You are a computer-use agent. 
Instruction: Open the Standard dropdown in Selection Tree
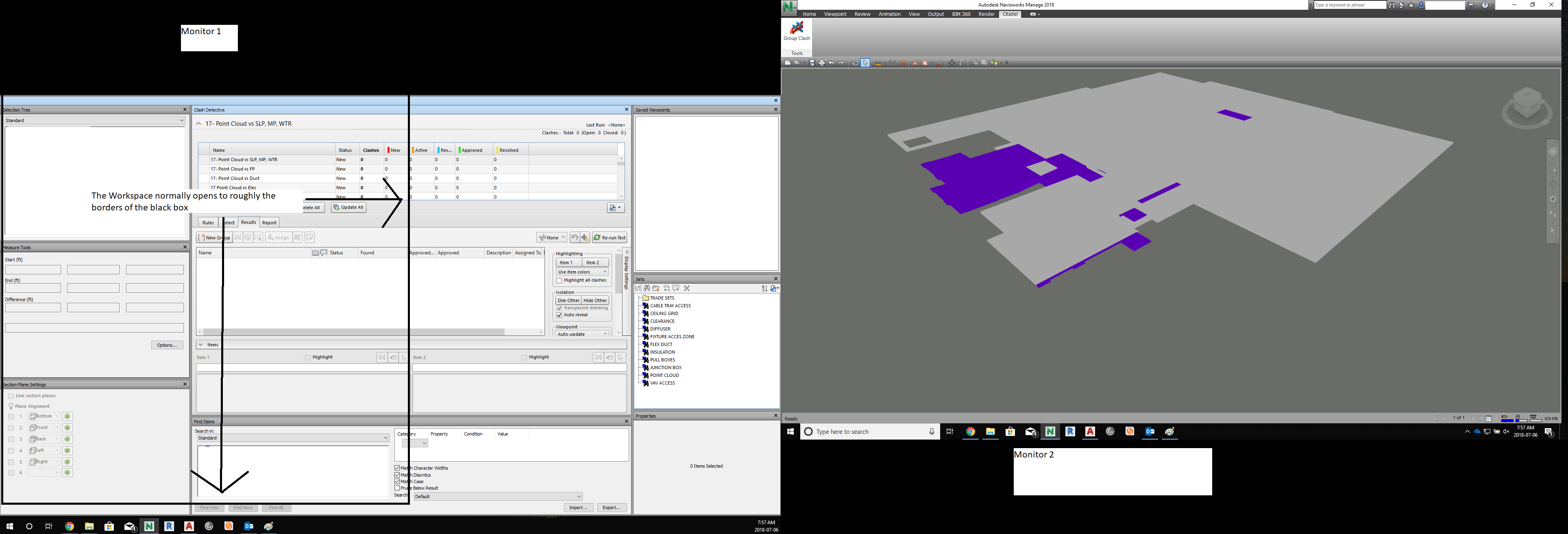(x=181, y=120)
